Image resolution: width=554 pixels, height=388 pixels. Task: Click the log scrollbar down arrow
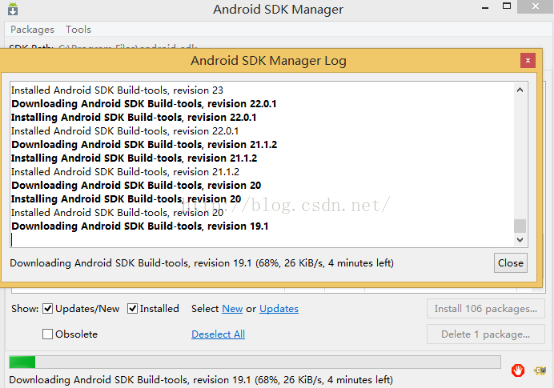pyautogui.click(x=520, y=240)
